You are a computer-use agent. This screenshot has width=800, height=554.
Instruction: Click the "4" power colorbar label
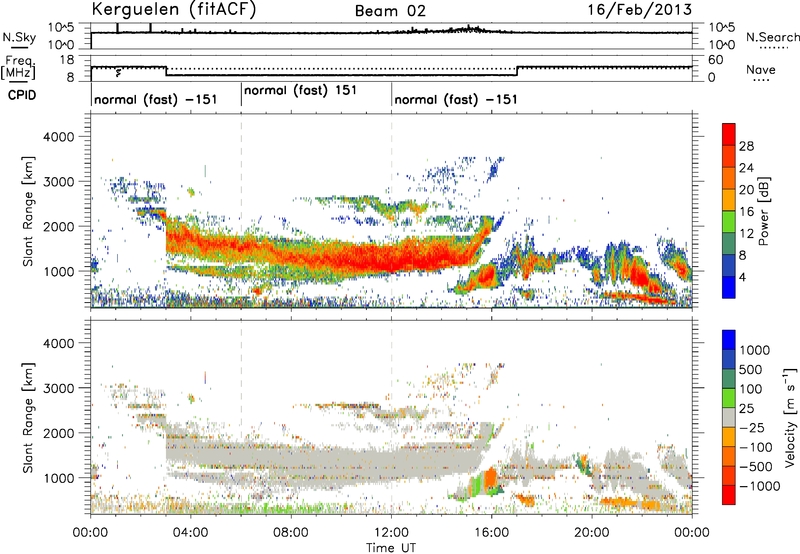(742, 277)
